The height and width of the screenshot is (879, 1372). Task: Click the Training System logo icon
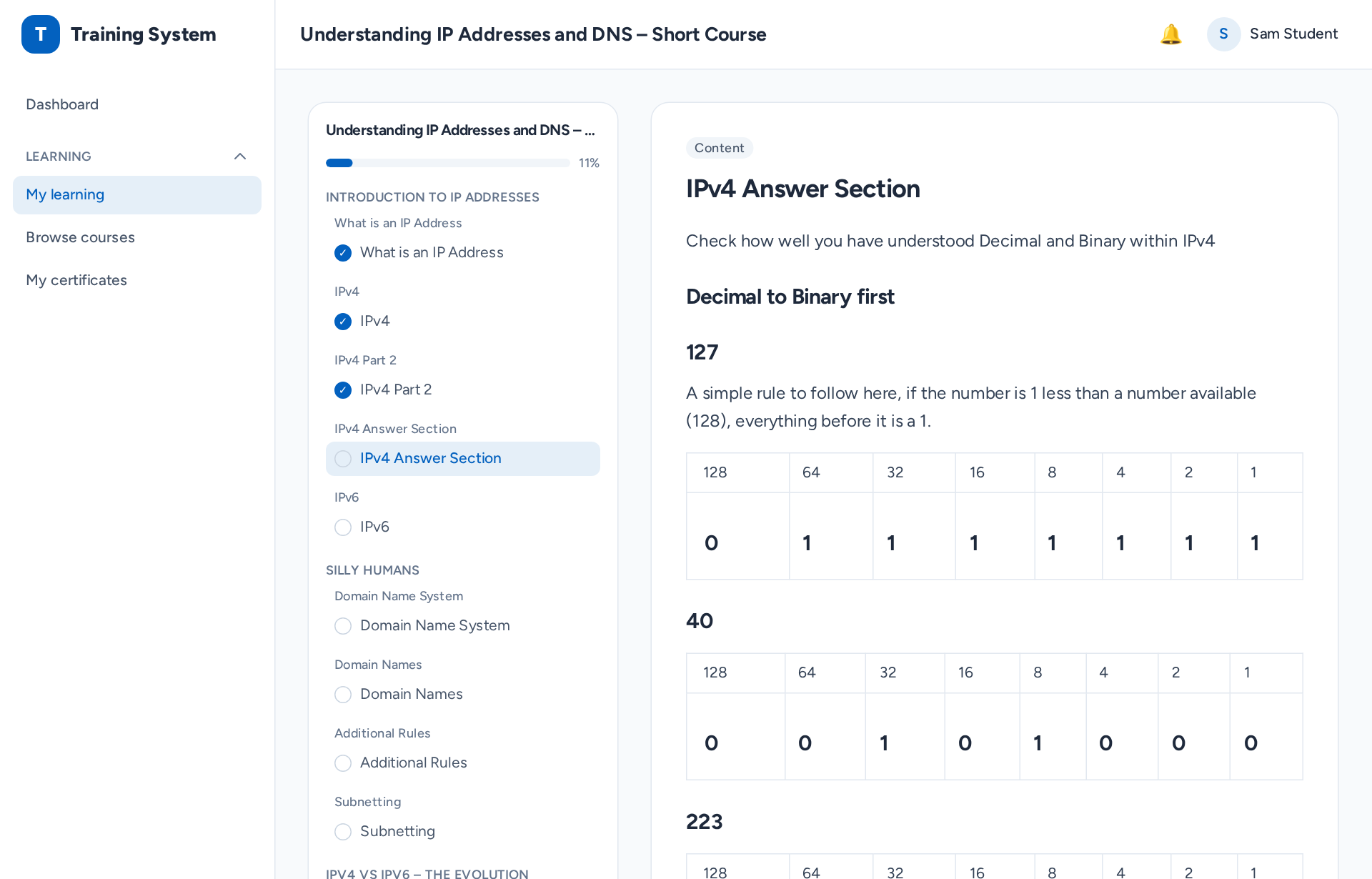click(41, 34)
